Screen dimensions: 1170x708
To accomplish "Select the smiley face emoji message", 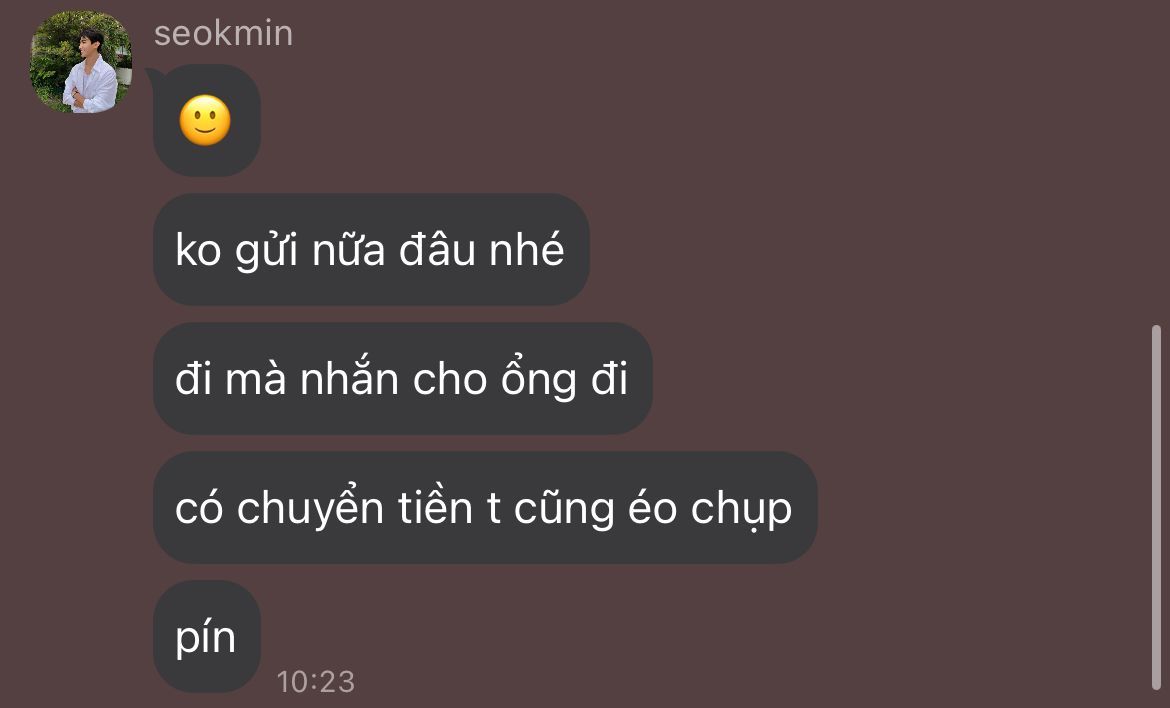I will [x=207, y=120].
